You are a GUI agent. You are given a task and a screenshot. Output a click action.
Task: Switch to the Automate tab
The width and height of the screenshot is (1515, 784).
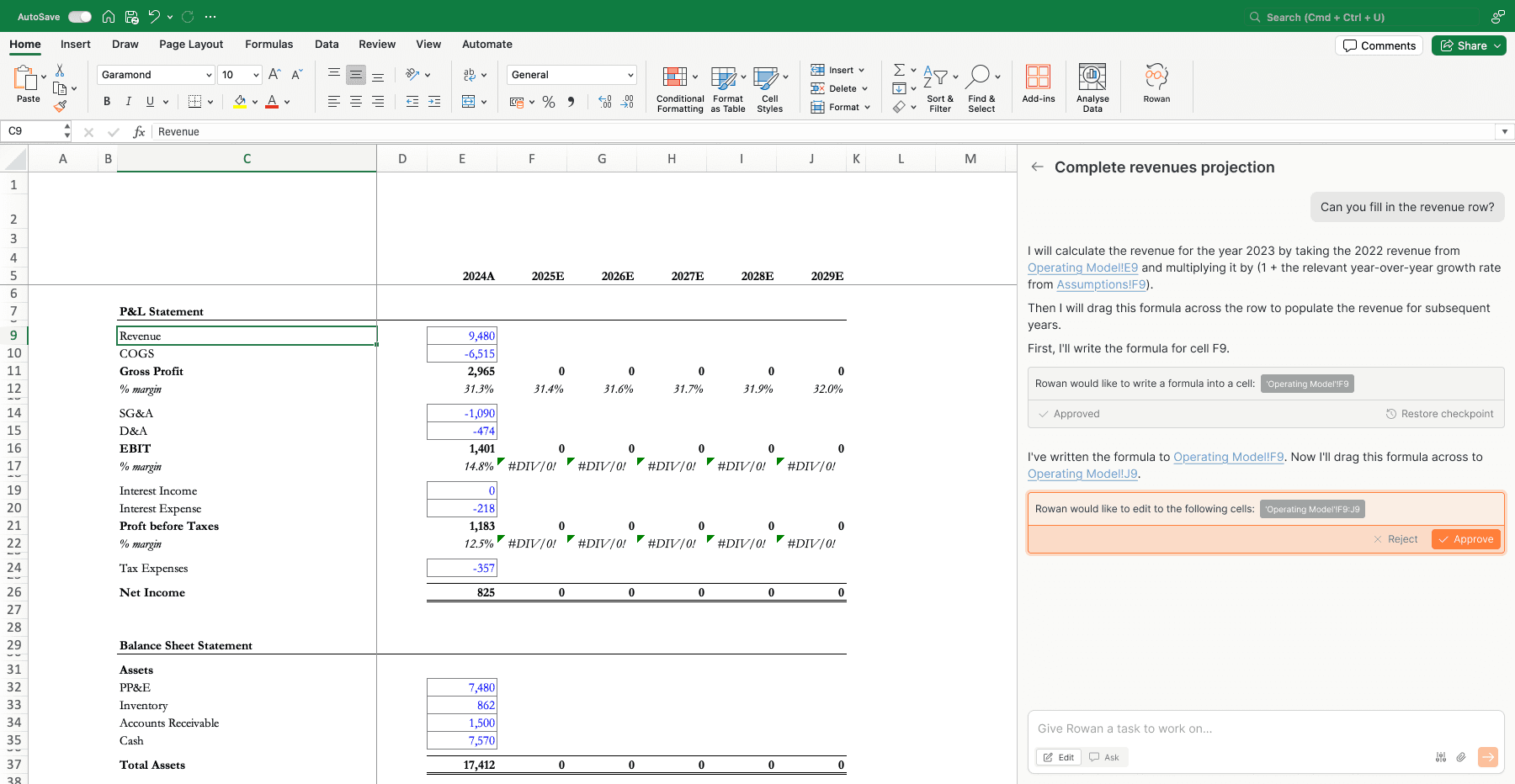(487, 45)
